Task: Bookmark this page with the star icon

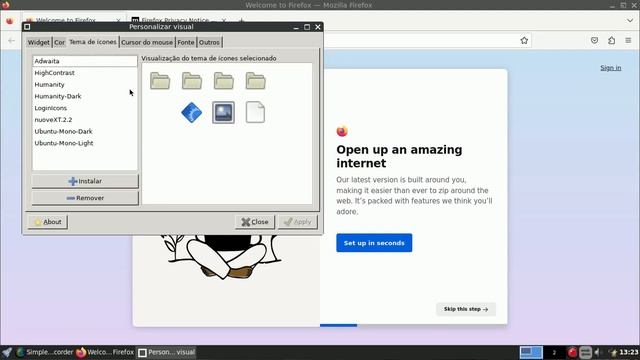Action: pos(524,40)
